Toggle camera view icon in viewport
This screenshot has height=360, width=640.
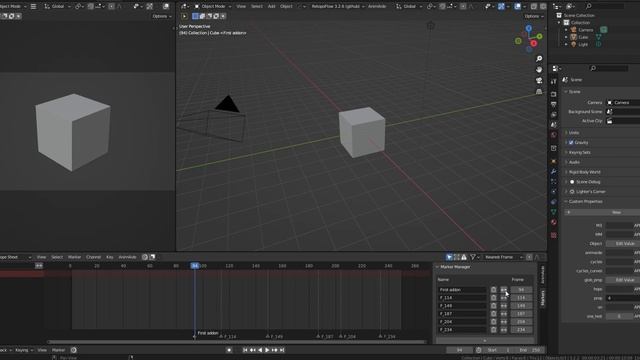(x=539, y=80)
